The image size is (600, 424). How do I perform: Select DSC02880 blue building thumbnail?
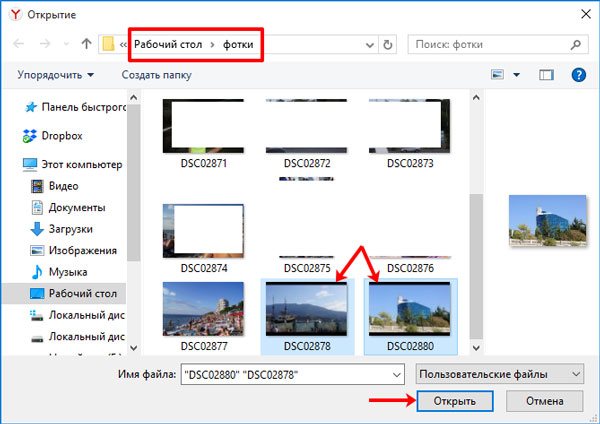[409, 309]
